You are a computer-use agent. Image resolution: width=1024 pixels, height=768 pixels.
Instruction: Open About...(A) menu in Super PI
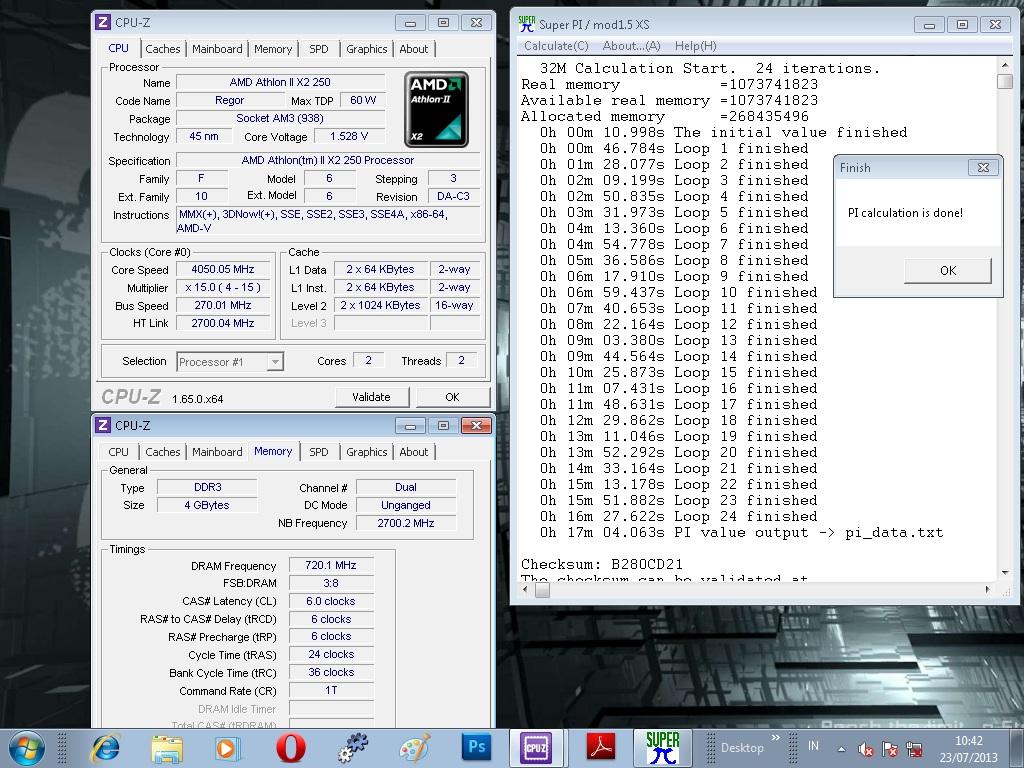tap(632, 46)
